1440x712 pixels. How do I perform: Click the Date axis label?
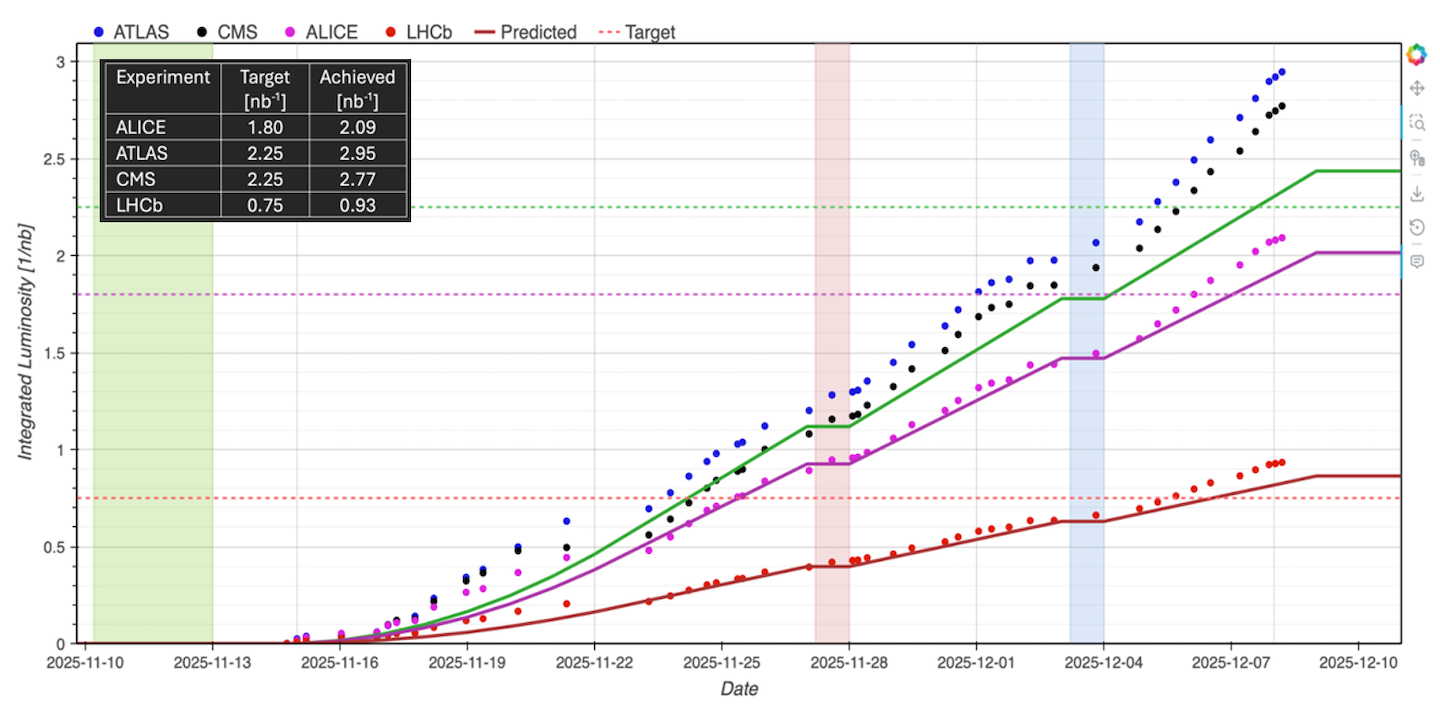pos(739,689)
